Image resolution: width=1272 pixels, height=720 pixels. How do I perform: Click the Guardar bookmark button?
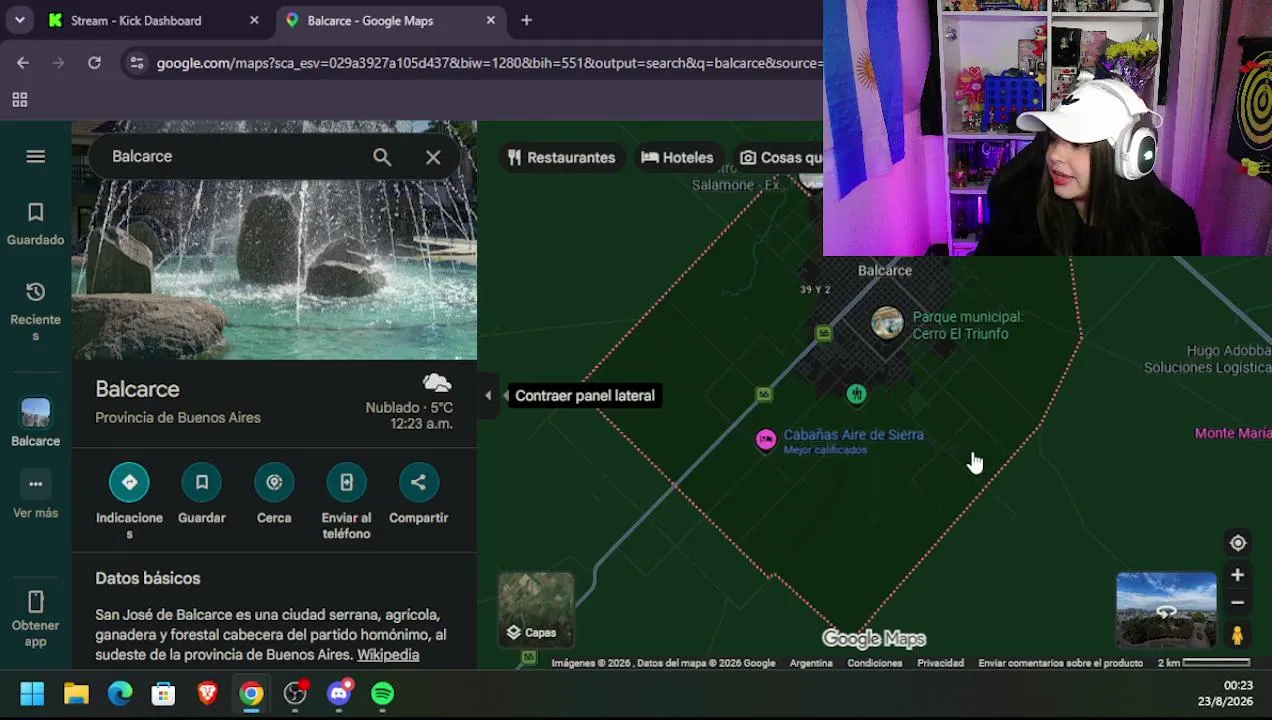(x=201, y=482)
